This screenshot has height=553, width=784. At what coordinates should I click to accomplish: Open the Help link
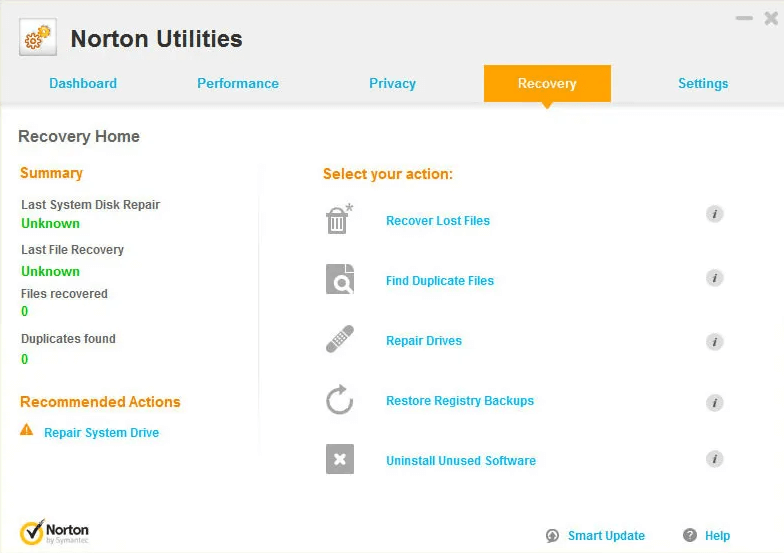[x=717, y=536]
